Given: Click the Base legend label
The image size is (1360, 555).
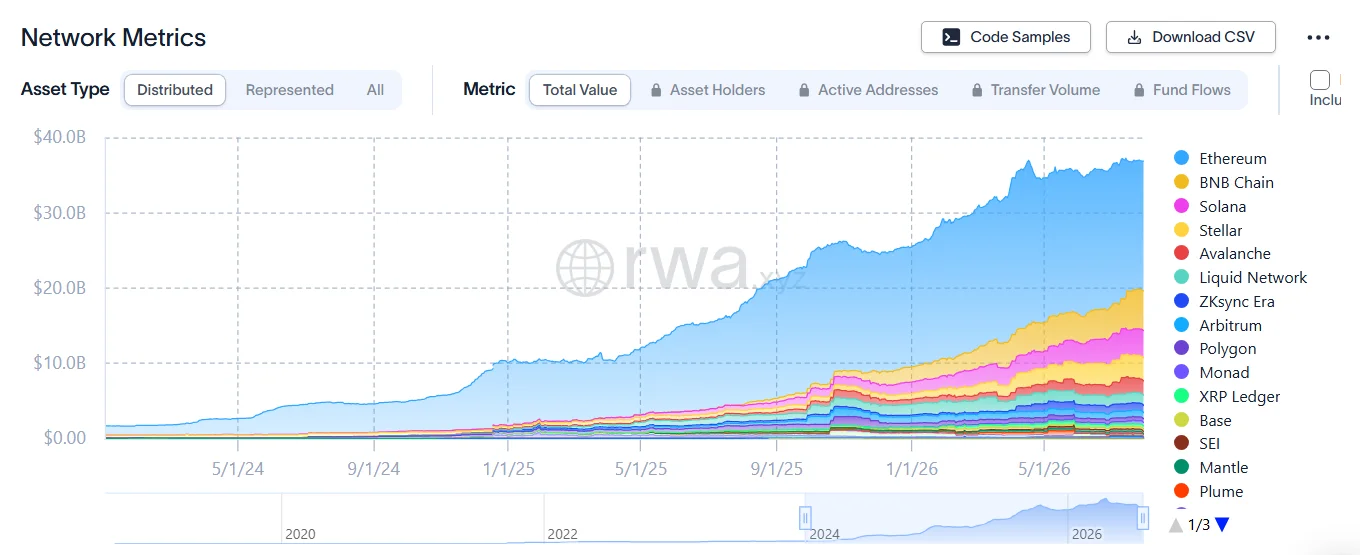Looking at the screenshot, I should (x=1216, y=420).
